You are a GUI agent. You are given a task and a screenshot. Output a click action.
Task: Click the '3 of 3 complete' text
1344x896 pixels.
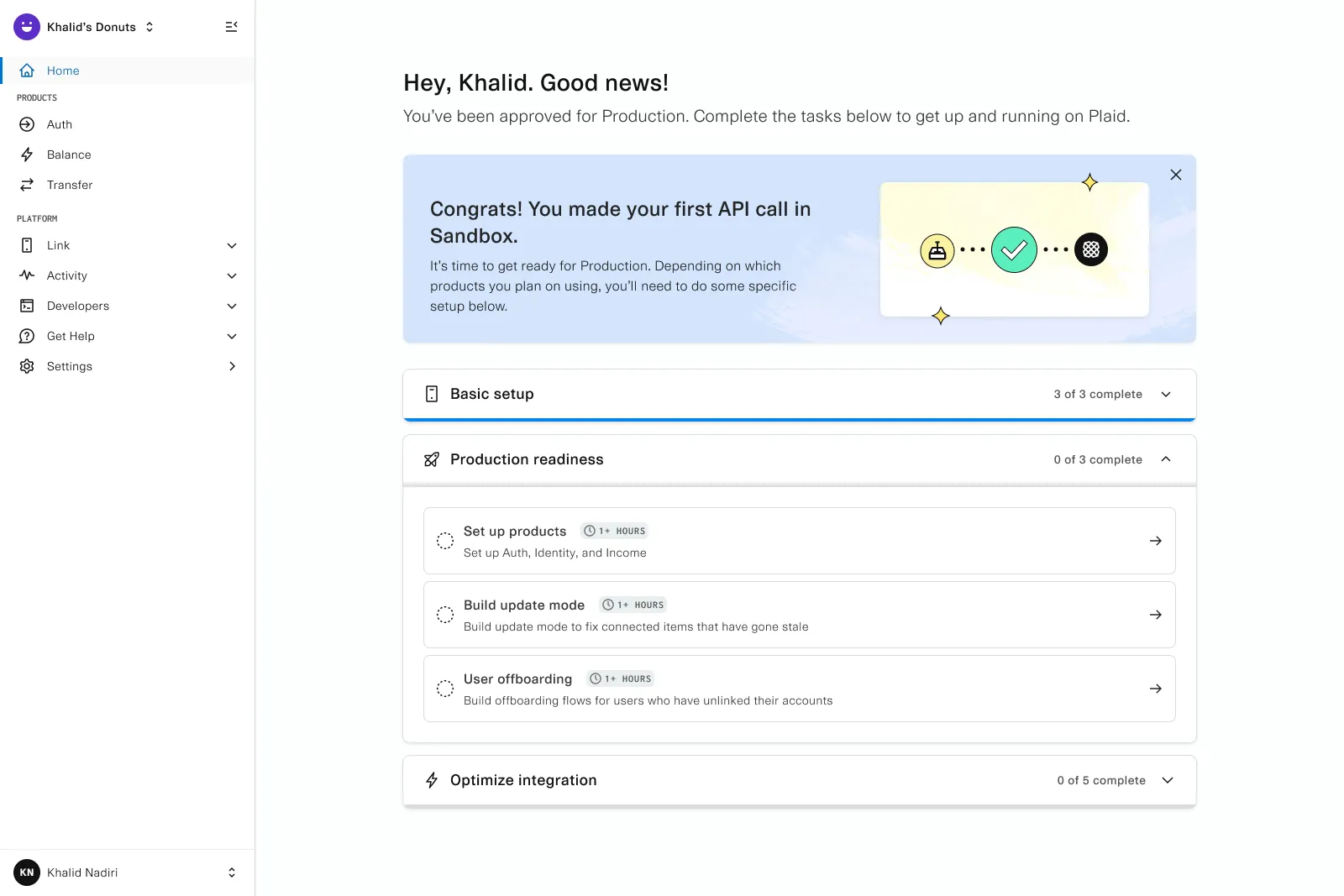click(1098, 394)
